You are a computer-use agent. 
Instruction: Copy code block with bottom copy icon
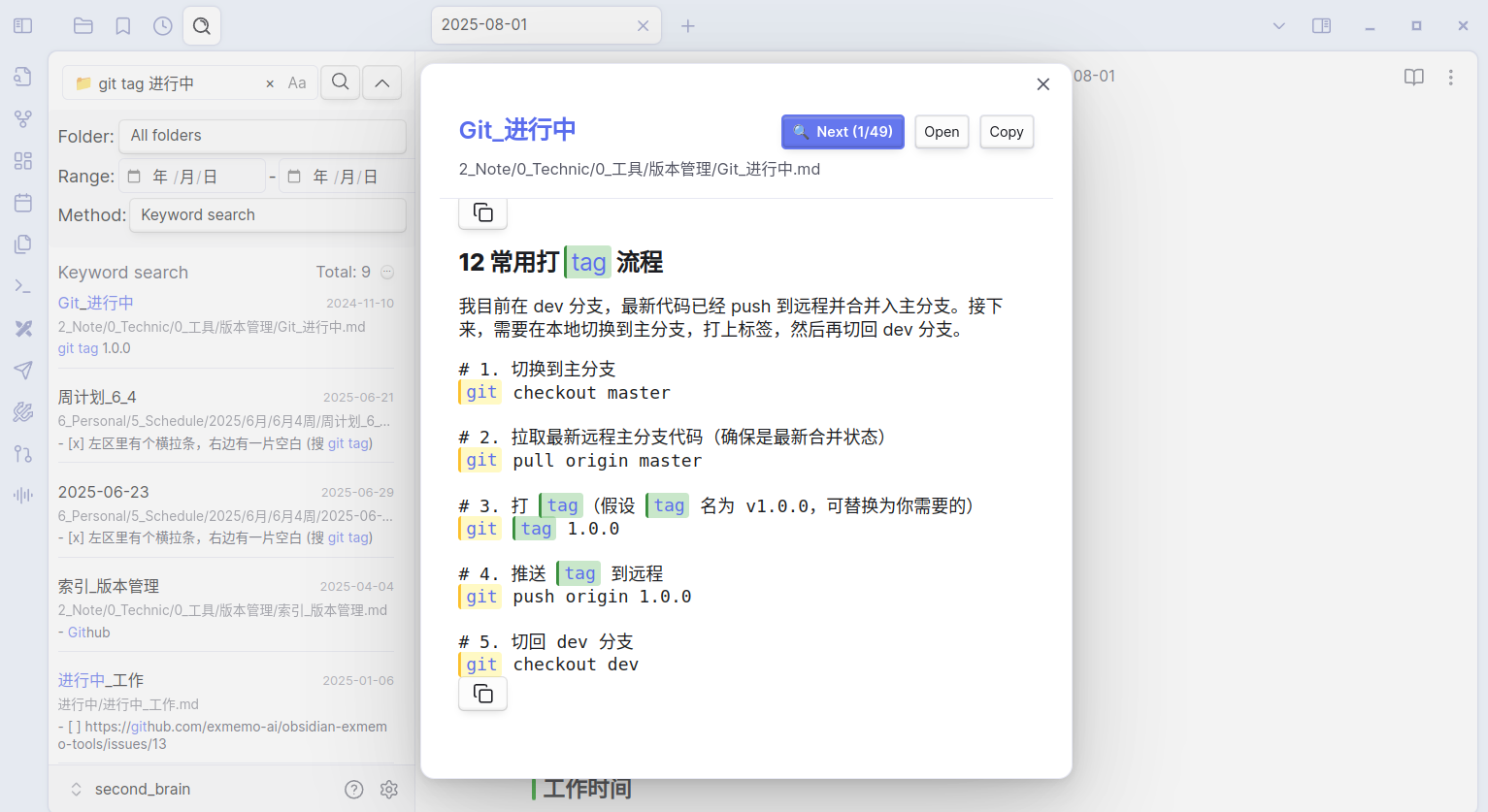pyautogui.click(x=483, y=694)
